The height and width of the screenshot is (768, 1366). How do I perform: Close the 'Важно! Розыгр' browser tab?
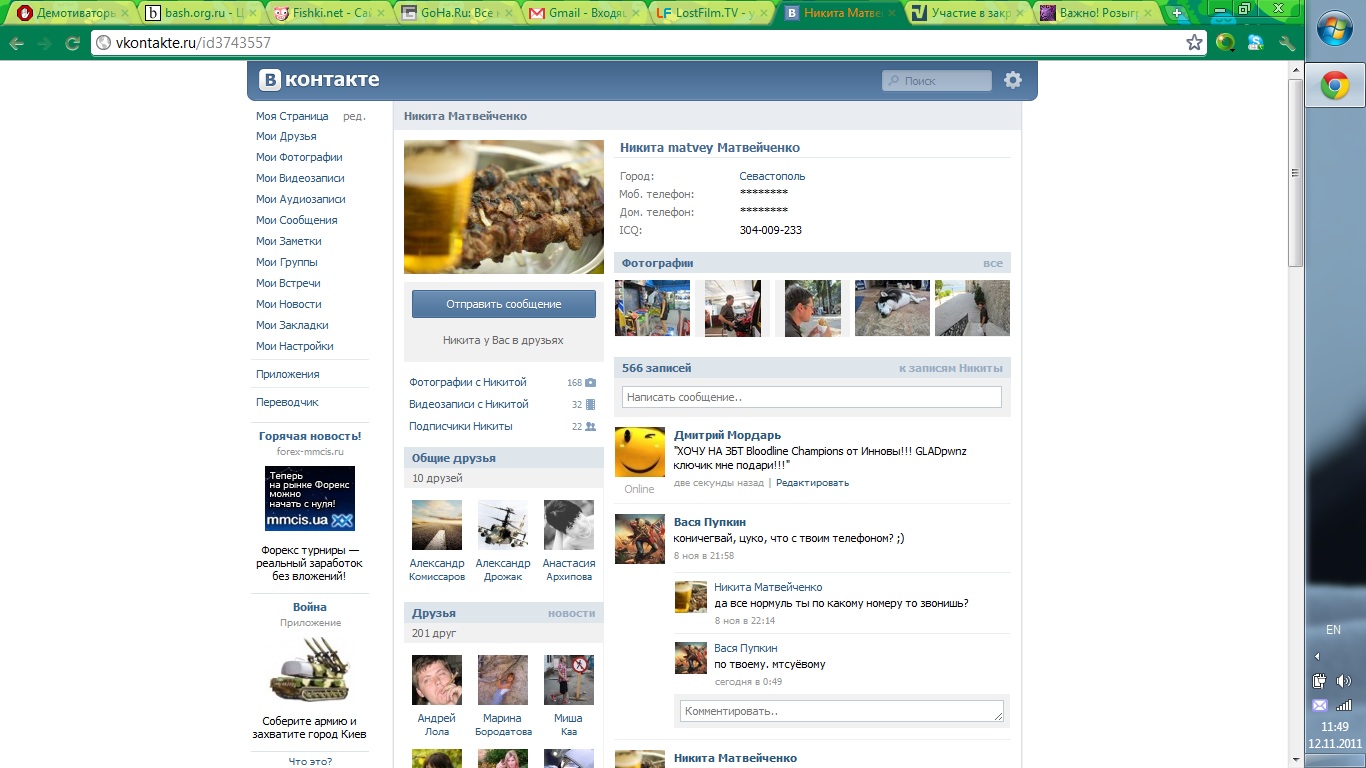1146,13
